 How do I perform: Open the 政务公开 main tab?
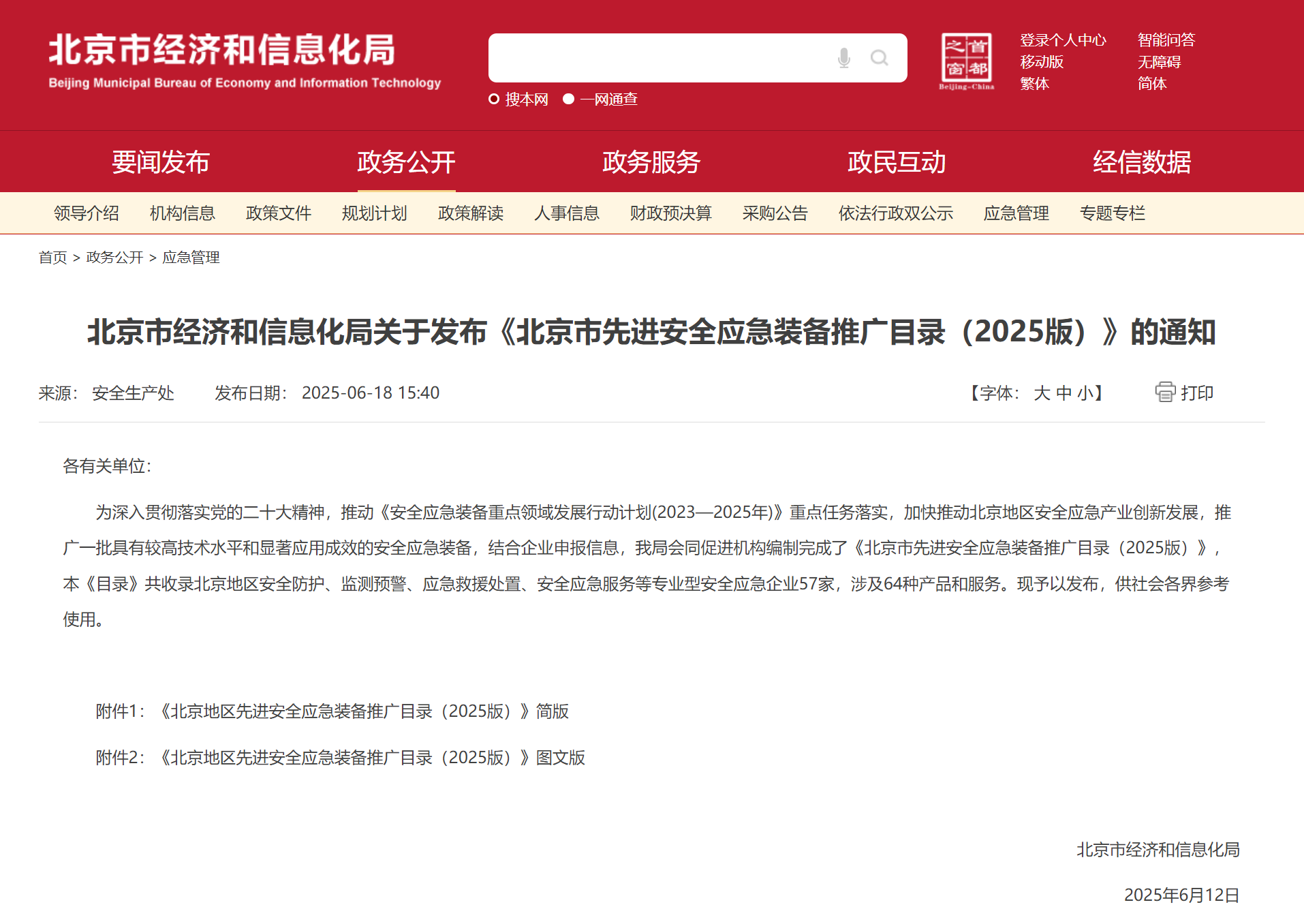click(x=406, y=162)
